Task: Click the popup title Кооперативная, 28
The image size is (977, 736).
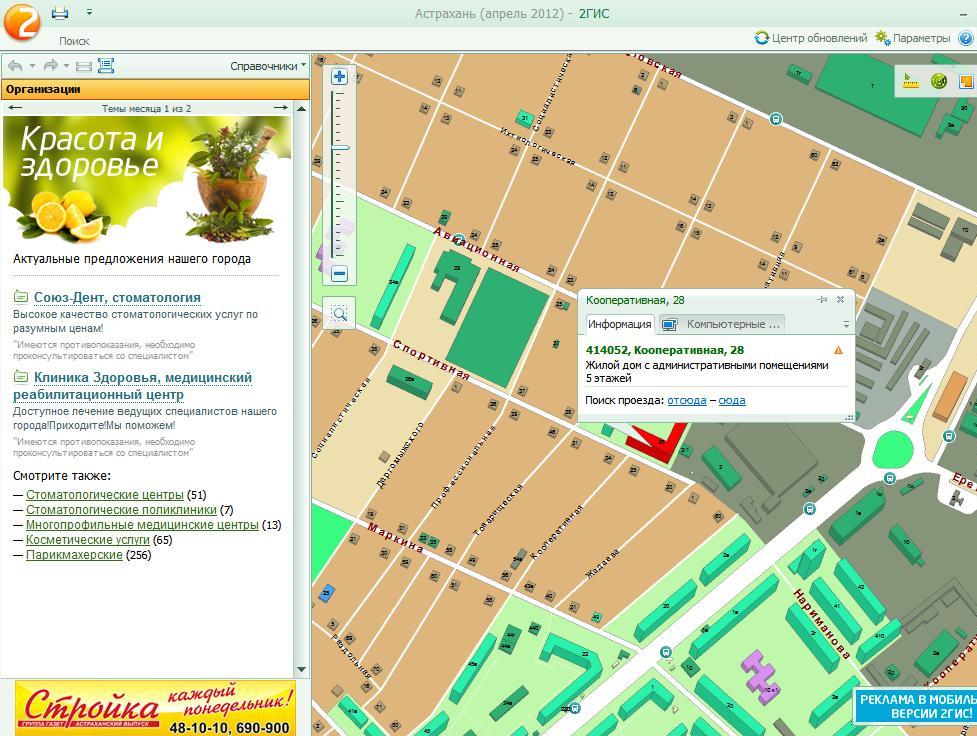Action: 635,300
